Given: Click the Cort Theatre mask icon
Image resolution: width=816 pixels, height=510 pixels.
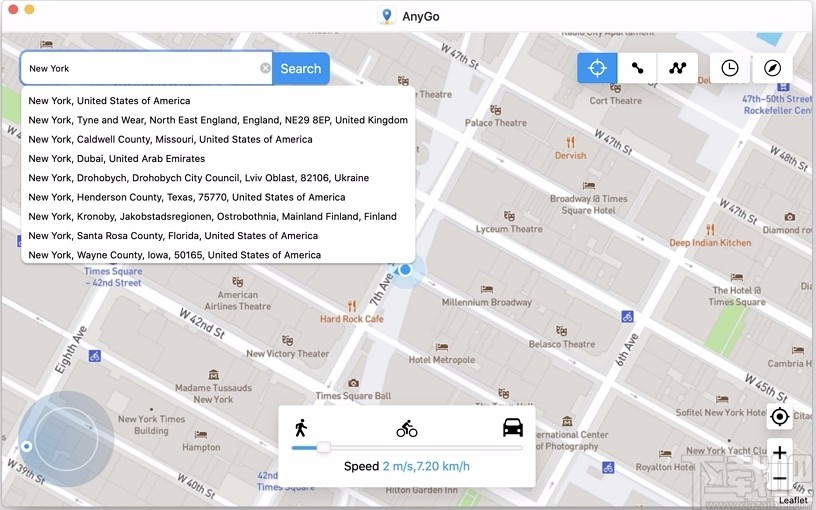Looking at the screenshot, I should point(616,88).
